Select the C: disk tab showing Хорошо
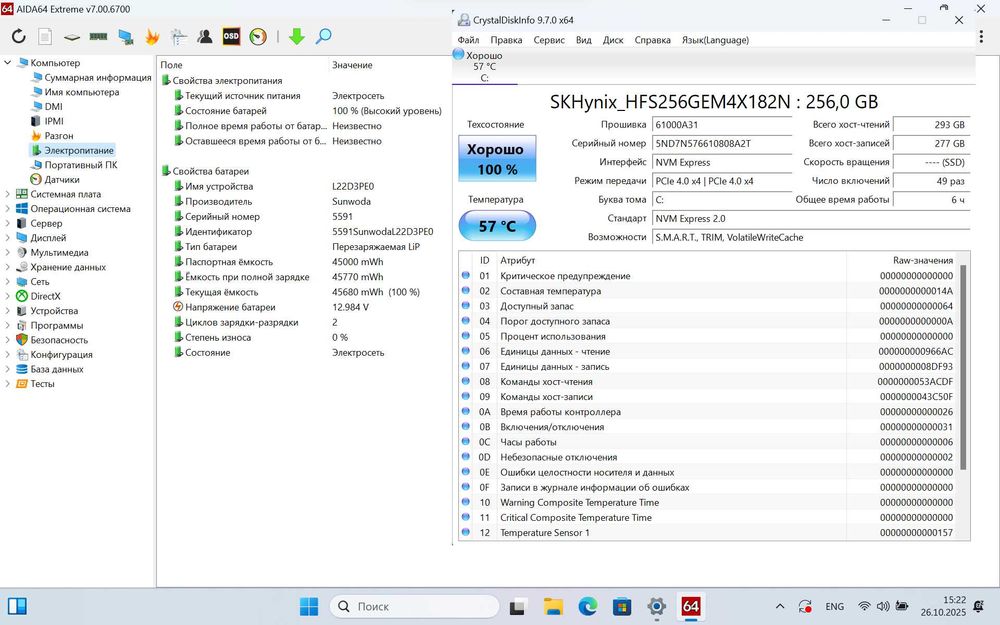The width and height of the screenshot is (1000, 625). point(484,66)
